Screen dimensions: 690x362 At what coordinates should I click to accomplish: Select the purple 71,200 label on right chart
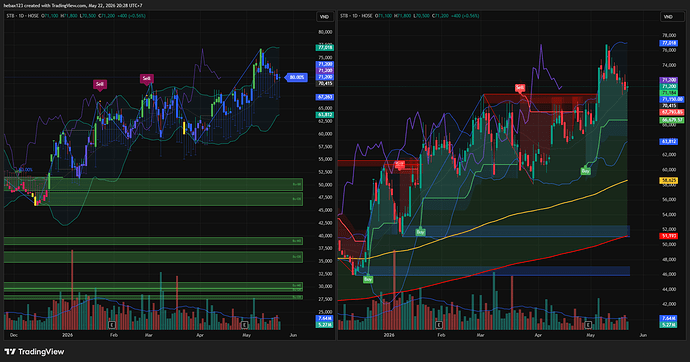[x=668, y=80]
